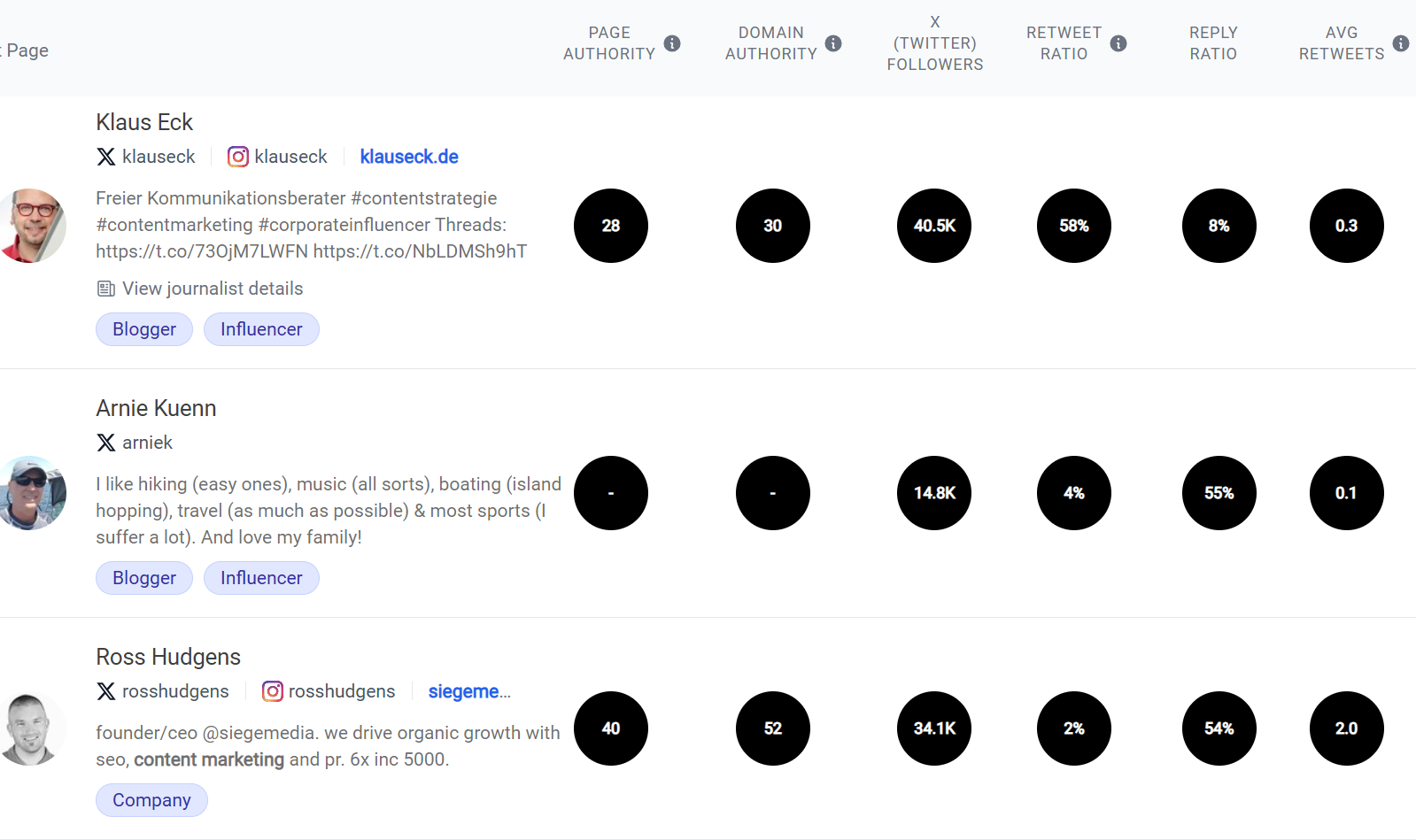Click the Influencer tag under Arnie Kuenn
1416x840 pixels.
click(261, 577)
